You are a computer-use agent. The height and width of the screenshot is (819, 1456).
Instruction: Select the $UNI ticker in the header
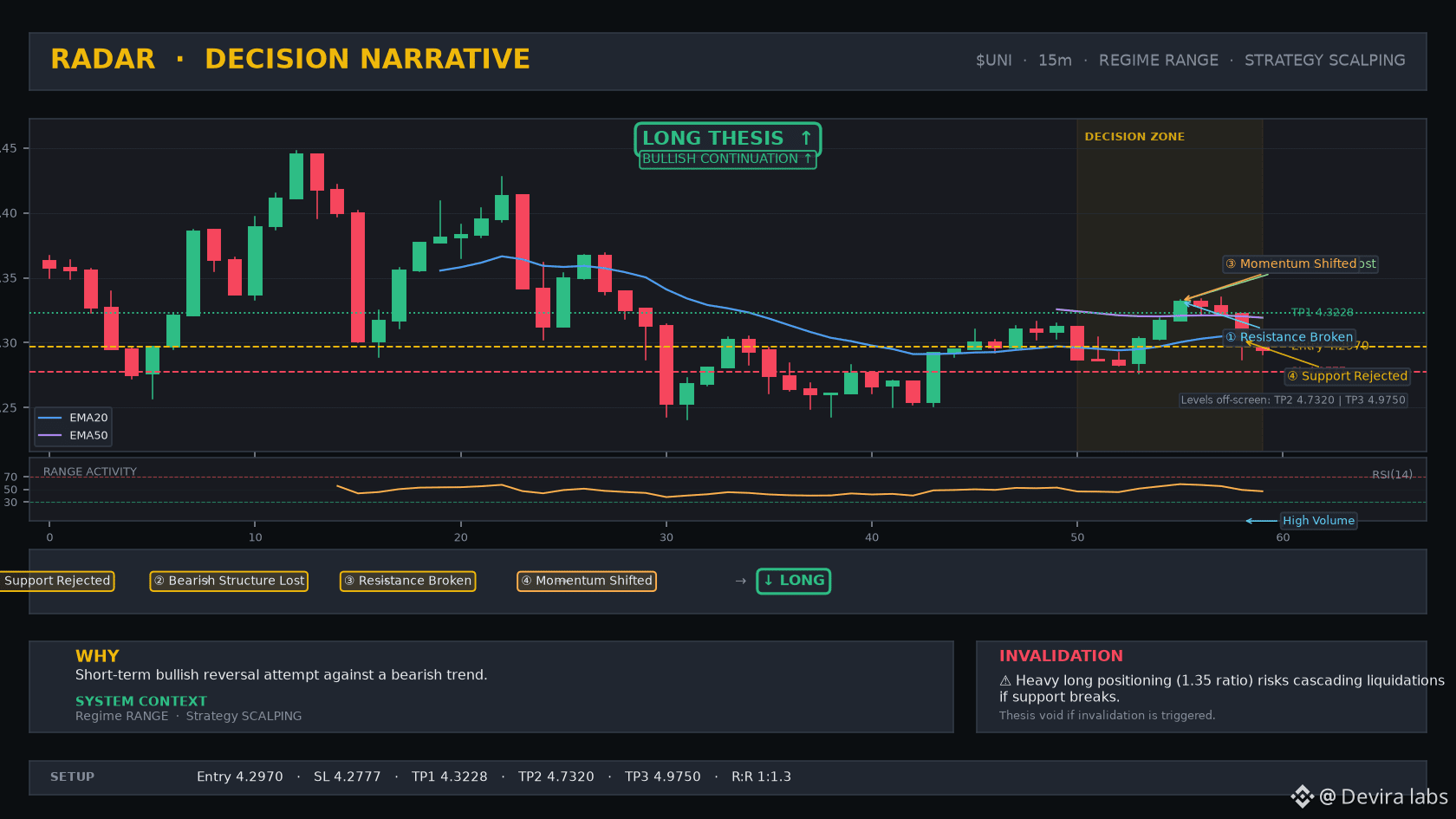coord(993,61)
